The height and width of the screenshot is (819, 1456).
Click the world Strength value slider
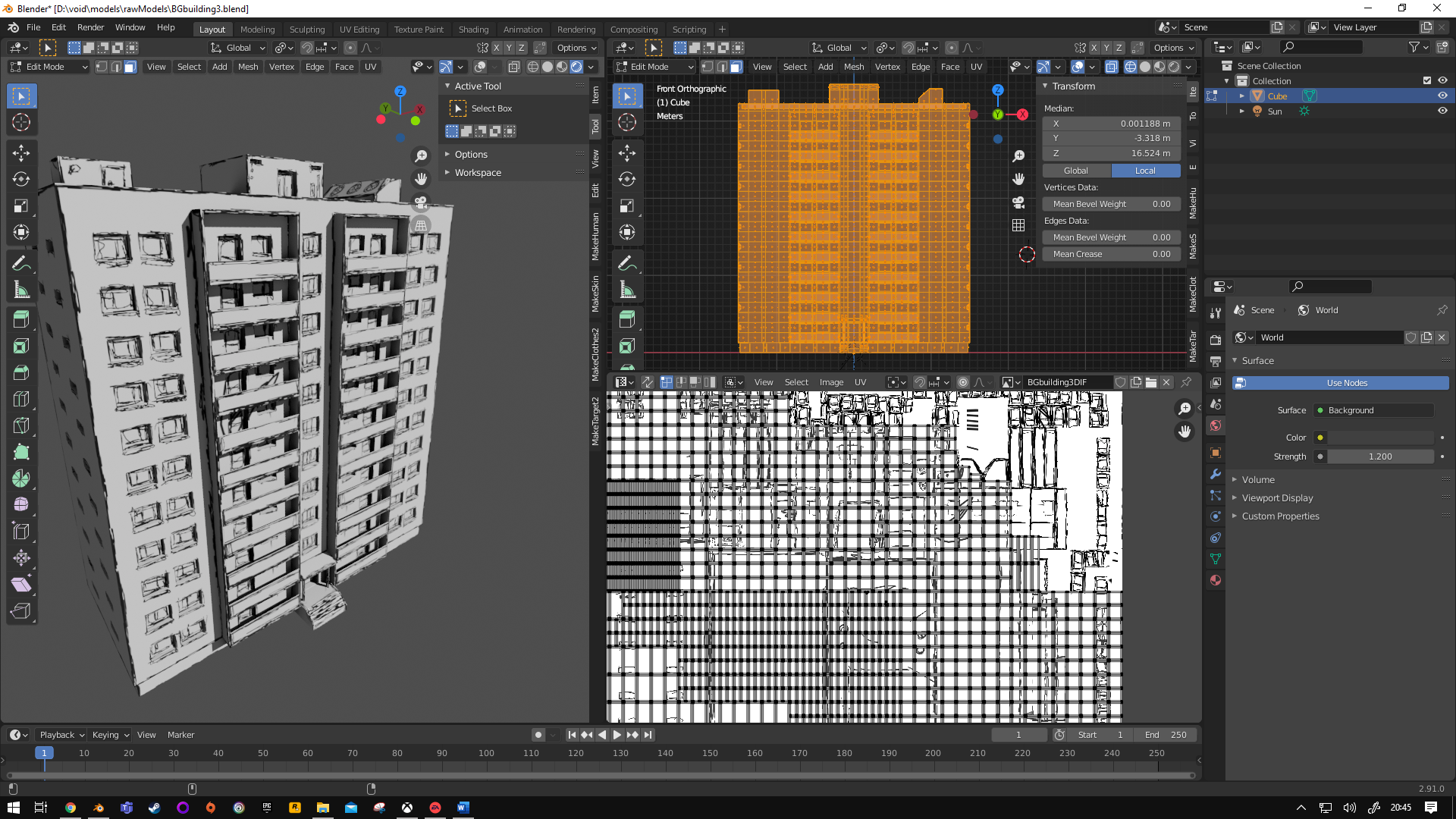1379,457
